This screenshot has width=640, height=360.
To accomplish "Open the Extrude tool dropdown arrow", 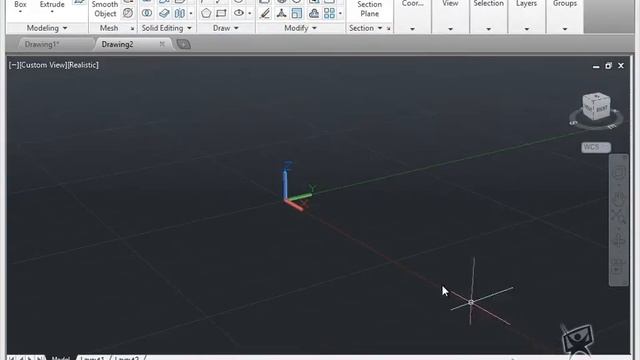I will coord(52,12).
